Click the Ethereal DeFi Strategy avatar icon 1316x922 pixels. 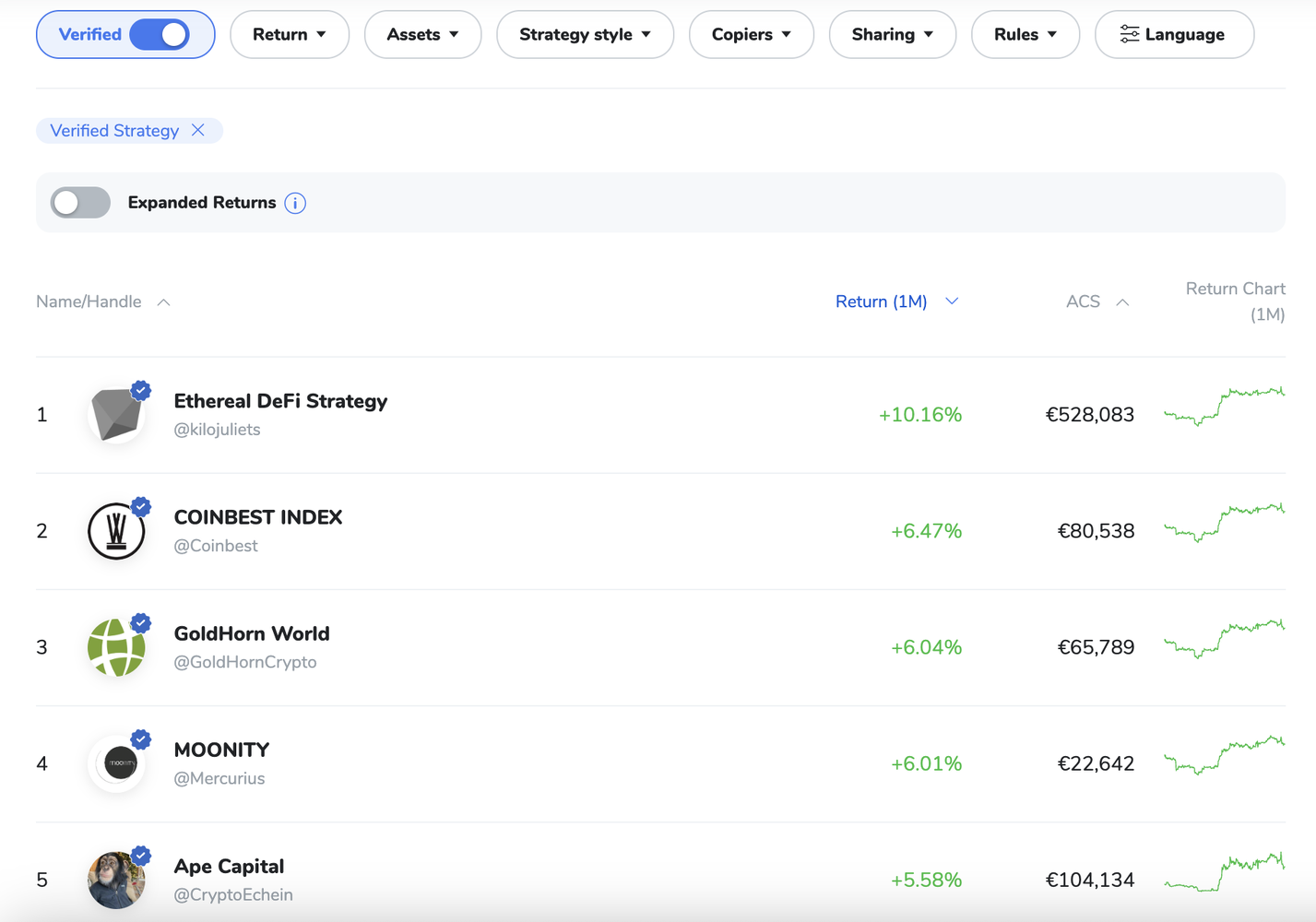pyautogui.click(x=116, y=415)
